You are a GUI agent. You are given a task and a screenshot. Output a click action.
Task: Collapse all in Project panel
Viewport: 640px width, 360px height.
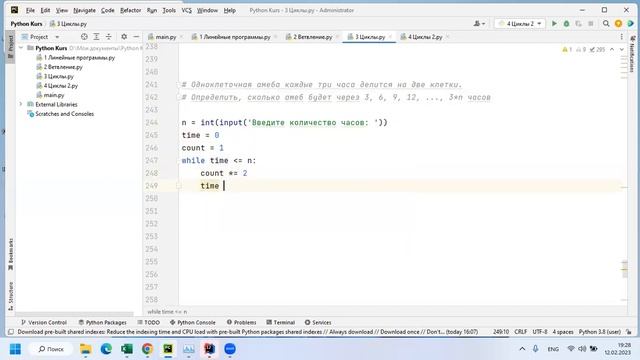click(109, 37)
